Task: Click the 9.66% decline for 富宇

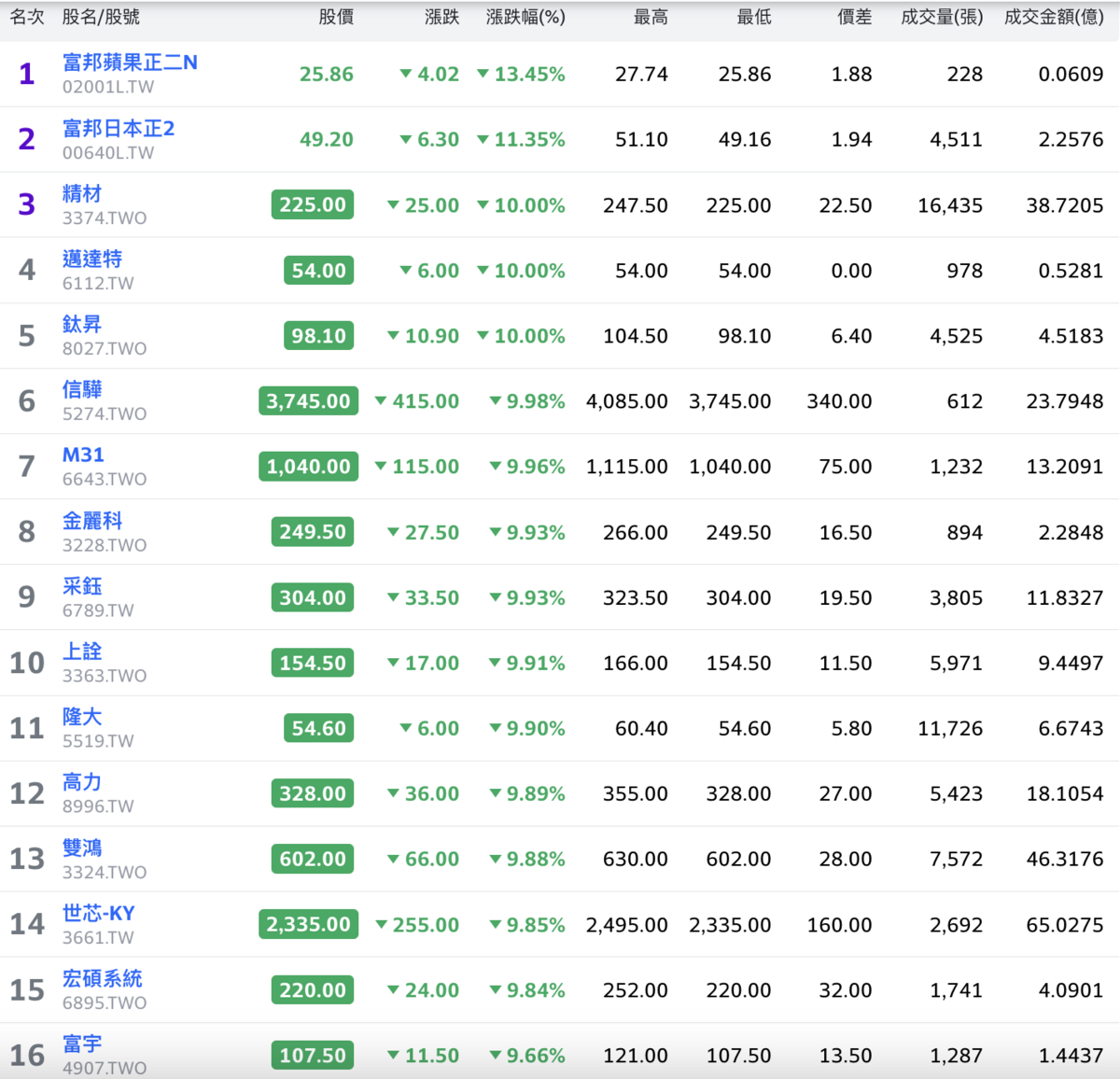Action: click(527, 1056)
